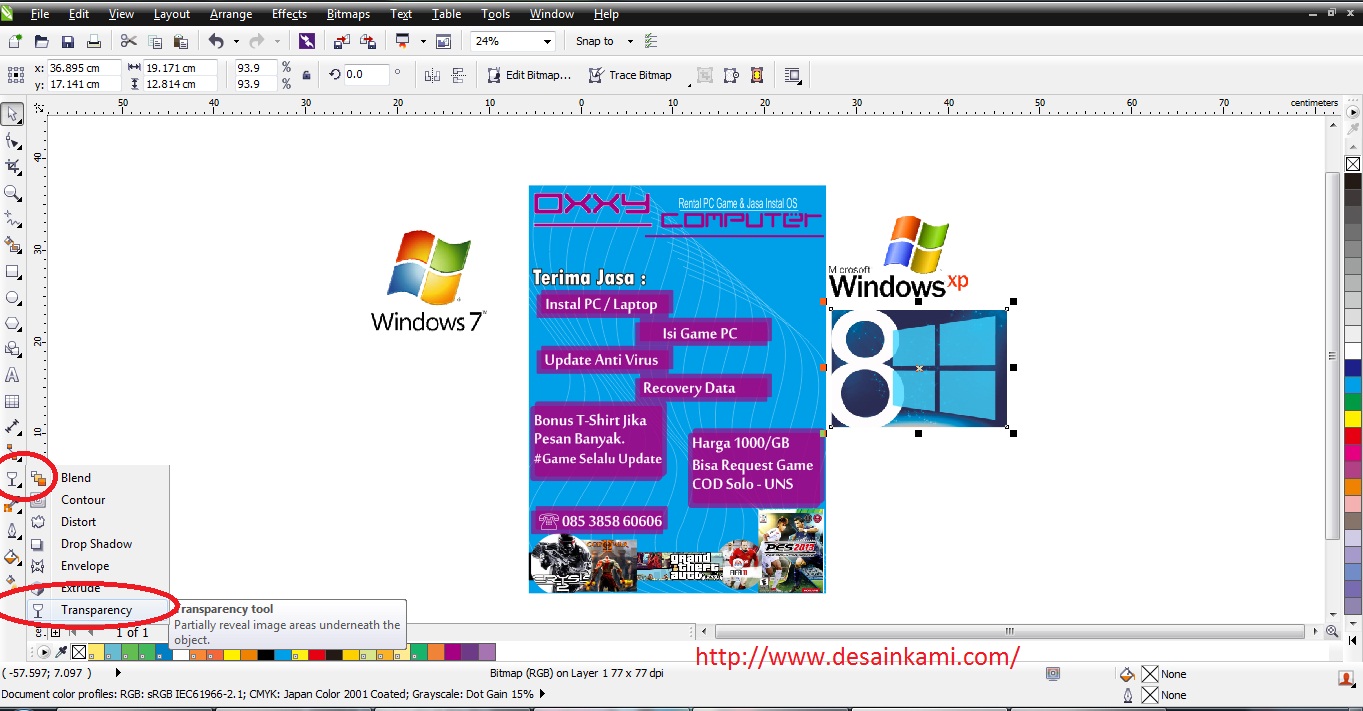Toggle the lock ratio padlock on the property bar
This screenshot has width=1363, height=711.
click(x=307, y=75)
